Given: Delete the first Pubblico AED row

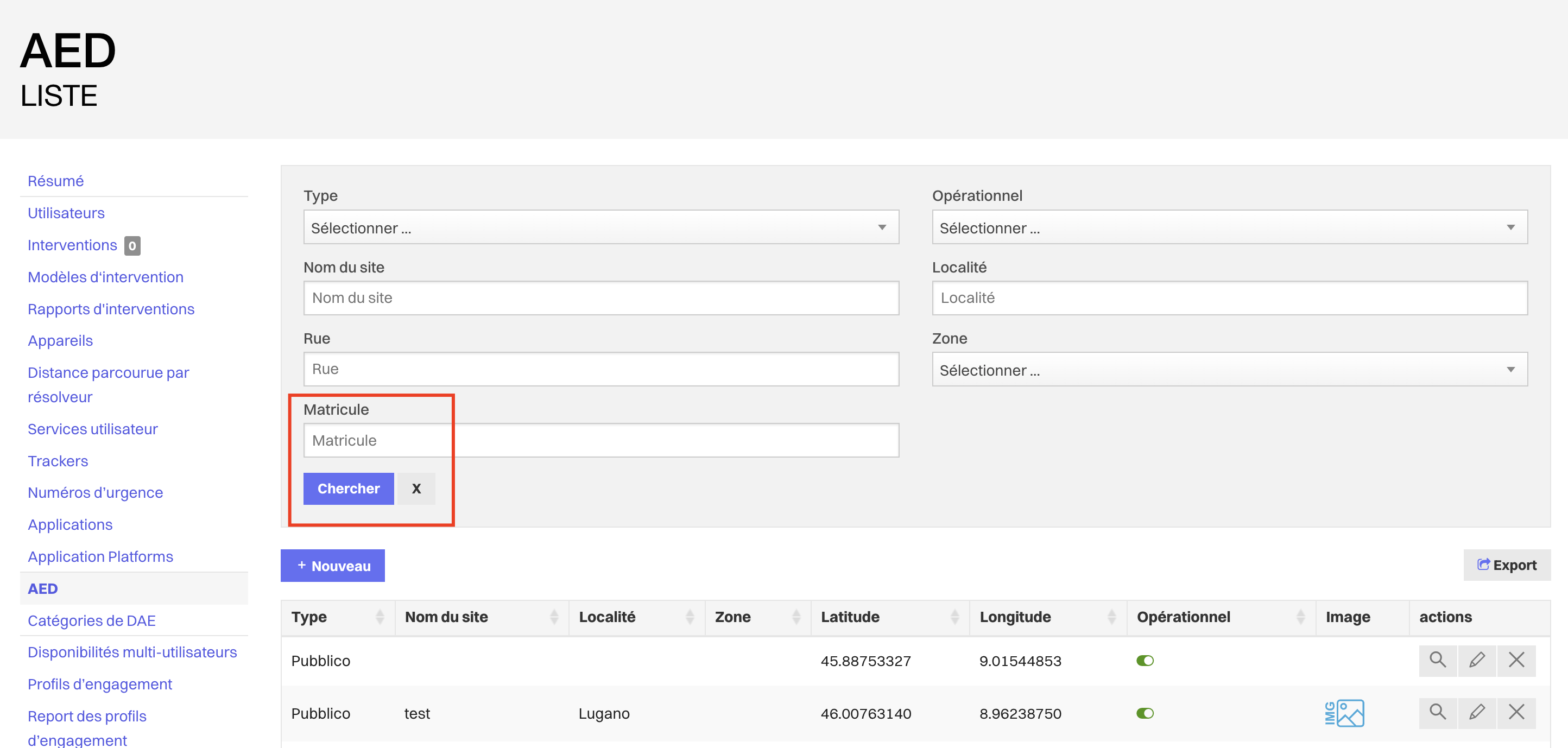Looking at the screenshot, I should (x=1516, y=661).
